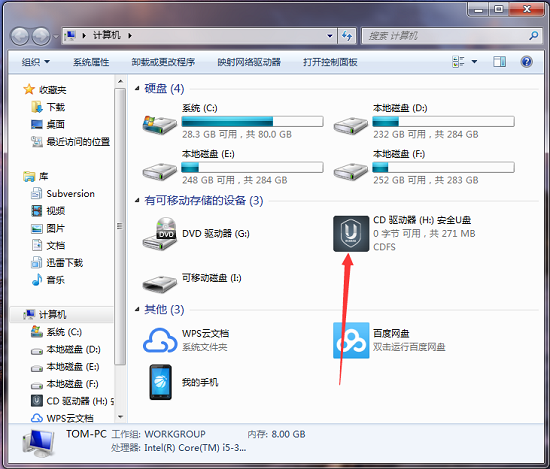The image size is (550, 469).
Task: Select the CD drive (H:) 安全U盘 icon
Action: [x=351, y=233]
